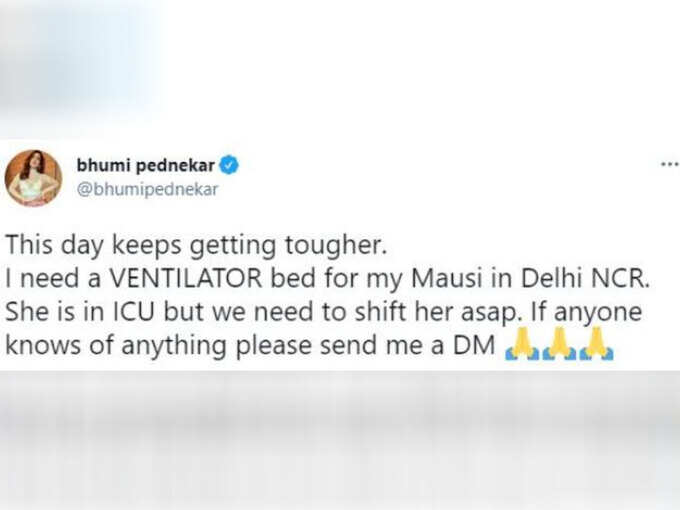
Task: Select the line "This day keeps getting tougher."
Action: pos(196,246)
